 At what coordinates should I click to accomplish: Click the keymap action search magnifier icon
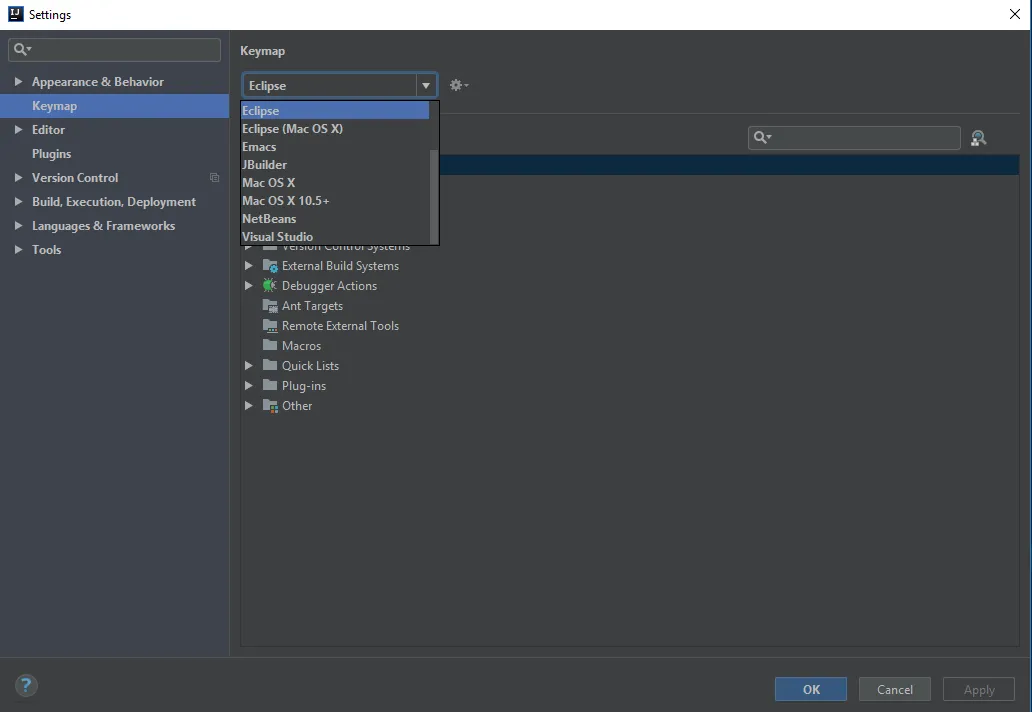coord(762,138)
